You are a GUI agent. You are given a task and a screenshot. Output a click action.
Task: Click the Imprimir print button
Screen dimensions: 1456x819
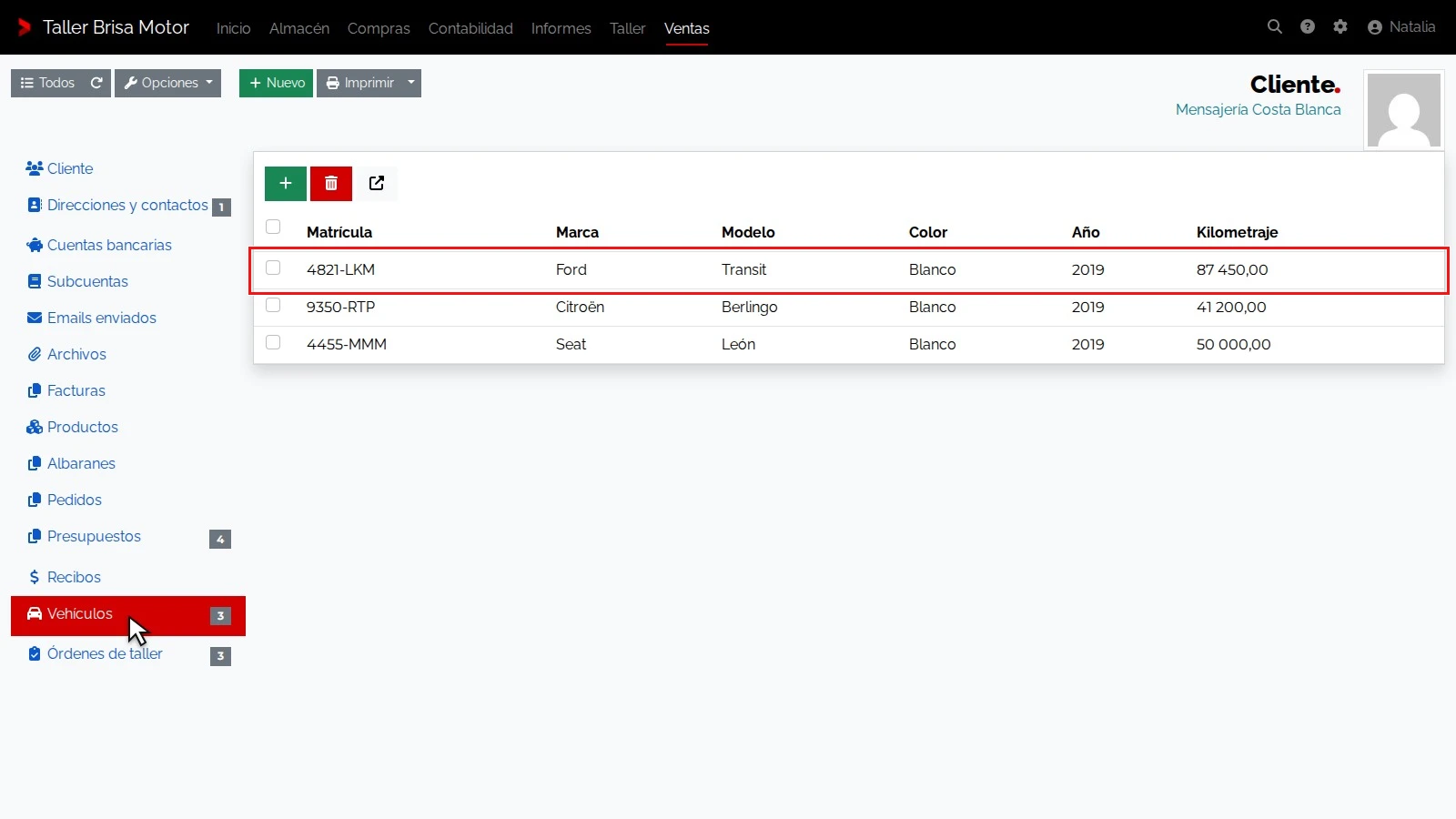[x=359, y=83]
